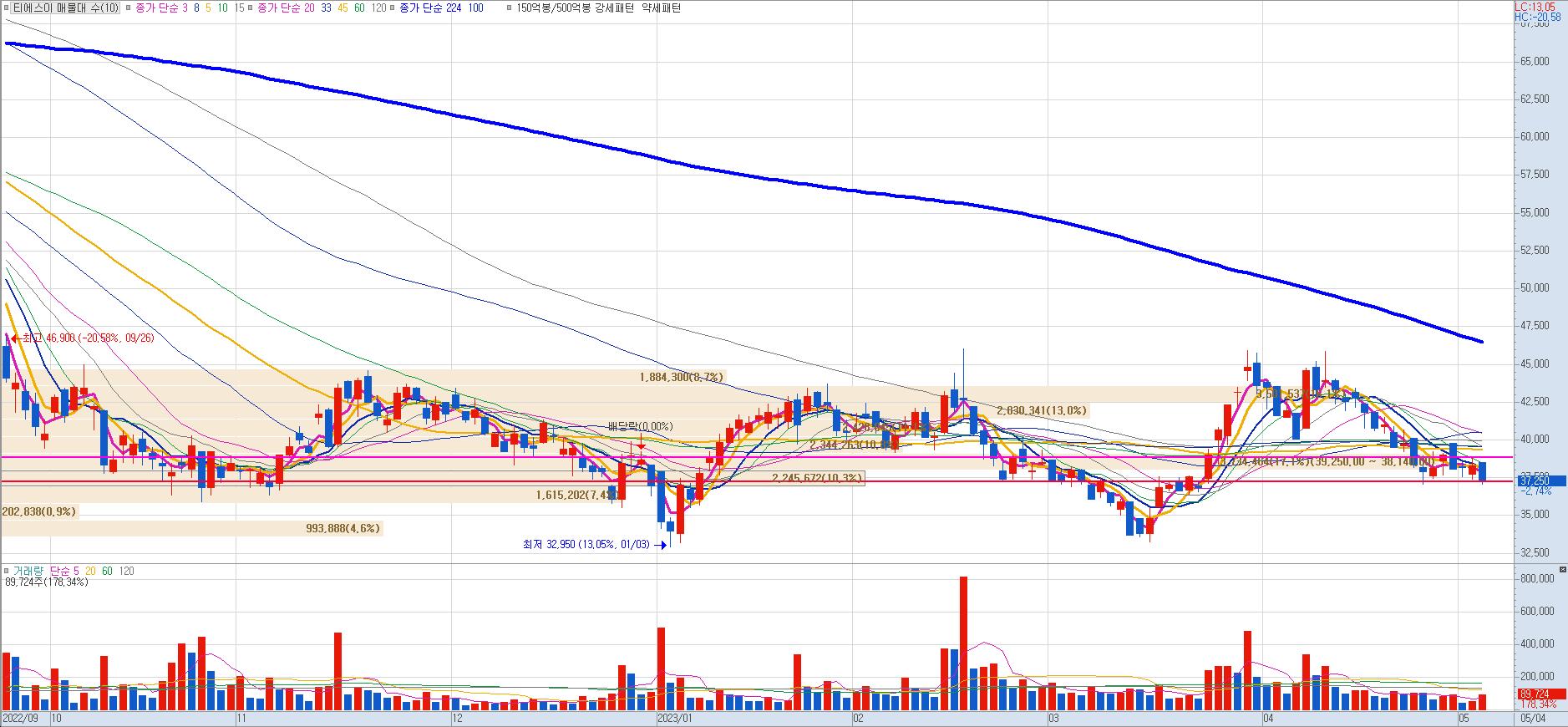Click the HC:-20.58 indicator
Image resolution: width=1568 pixels, height=727 pixels.
[1537, 17]
